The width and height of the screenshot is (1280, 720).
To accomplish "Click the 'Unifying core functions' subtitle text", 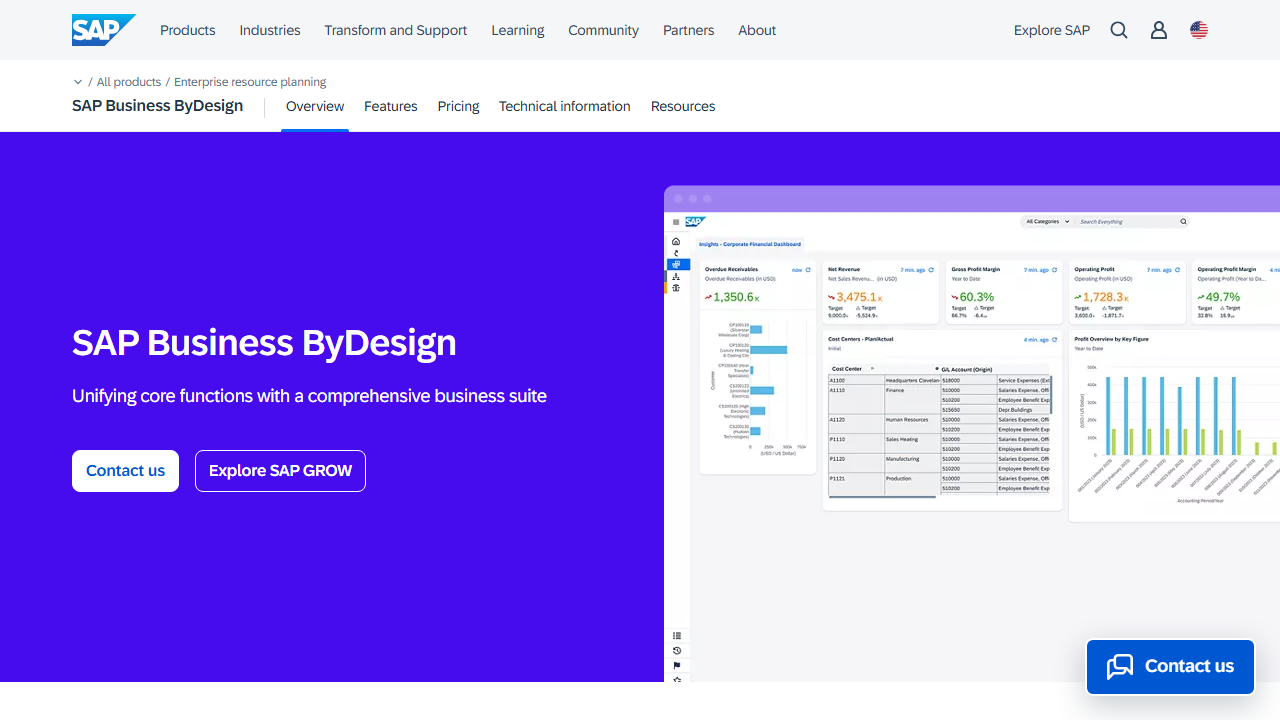I will (309, 396).
